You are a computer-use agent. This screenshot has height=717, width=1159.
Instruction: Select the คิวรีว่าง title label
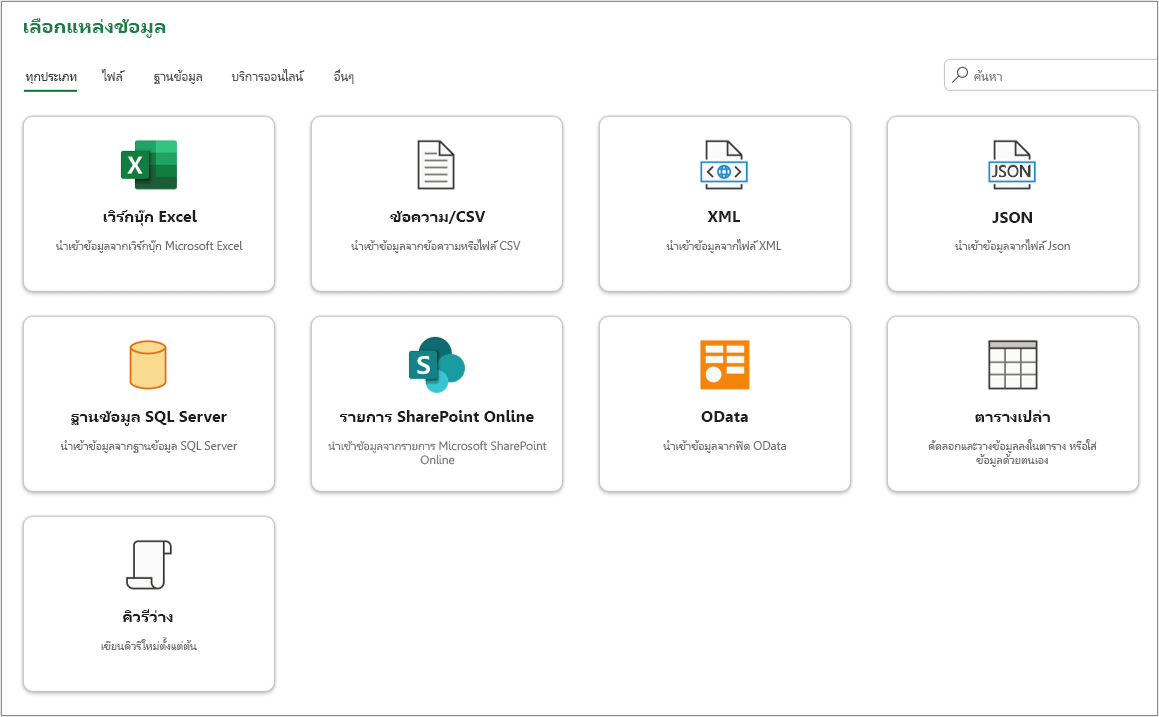(148, 616)
